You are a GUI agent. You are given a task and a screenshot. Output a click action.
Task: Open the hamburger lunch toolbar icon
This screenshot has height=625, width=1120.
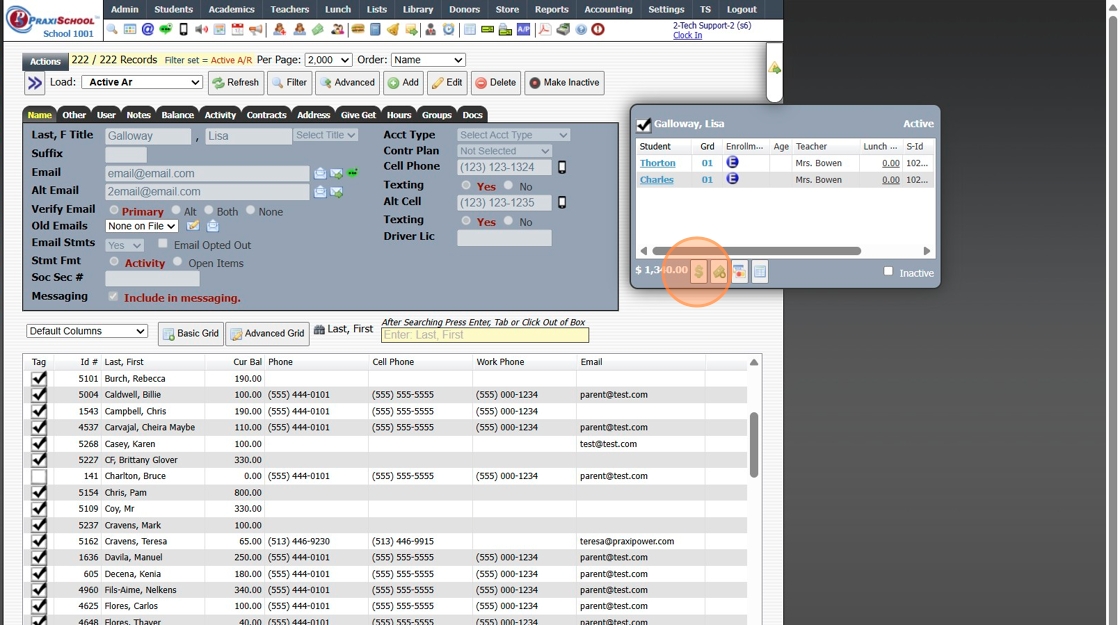(x=358, y=30)
